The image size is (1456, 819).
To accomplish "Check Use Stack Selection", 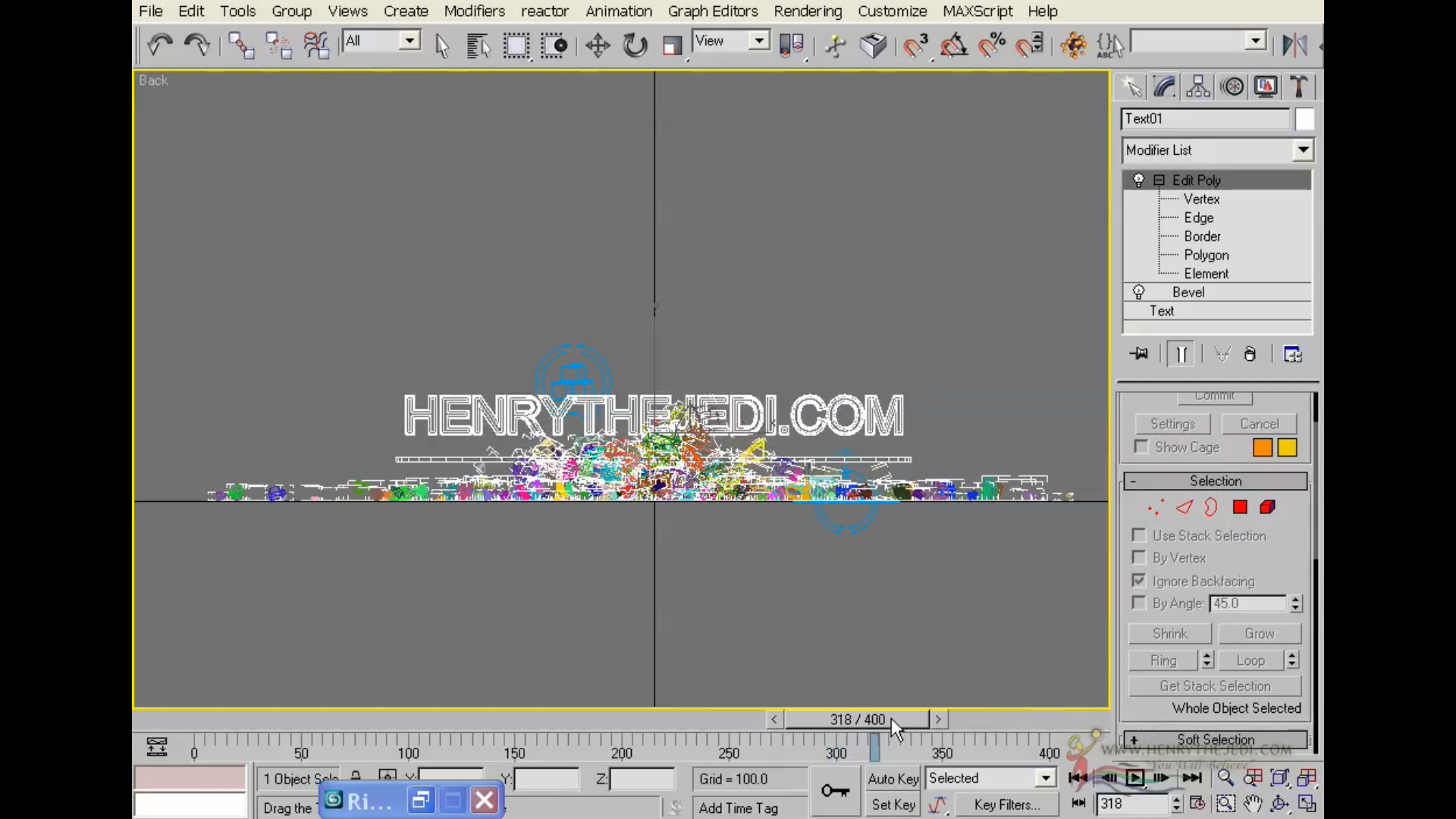I will (x=1138, y=535).
